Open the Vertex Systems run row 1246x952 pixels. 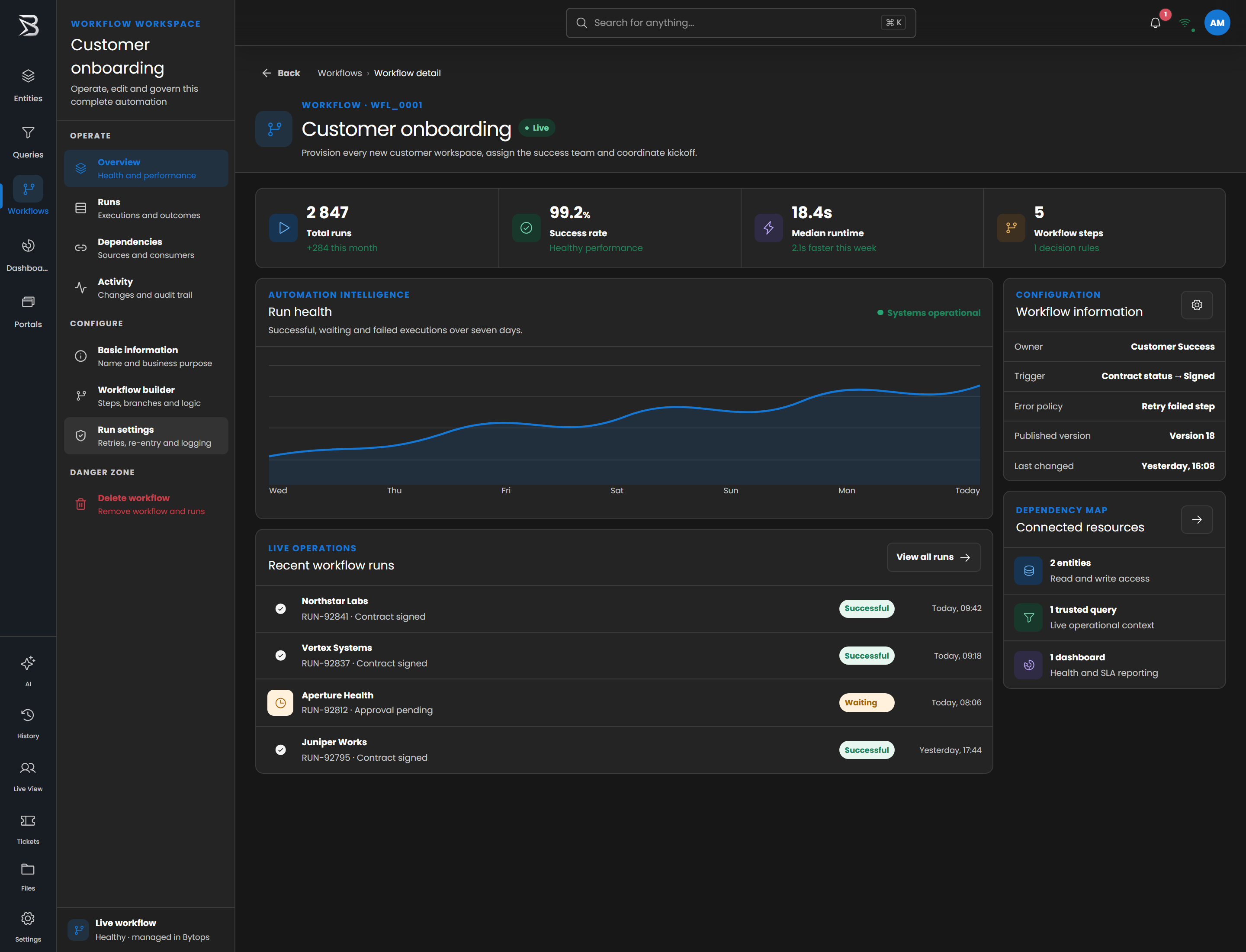point(624,656)
